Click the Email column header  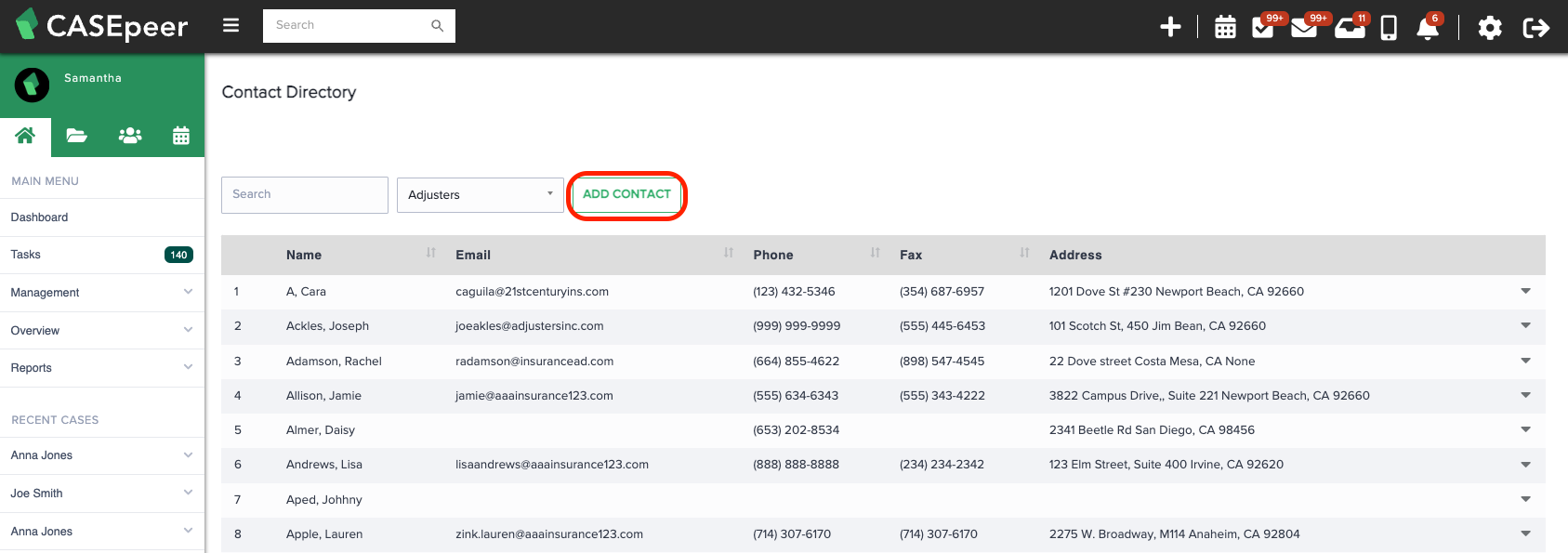tap(473, 255)
